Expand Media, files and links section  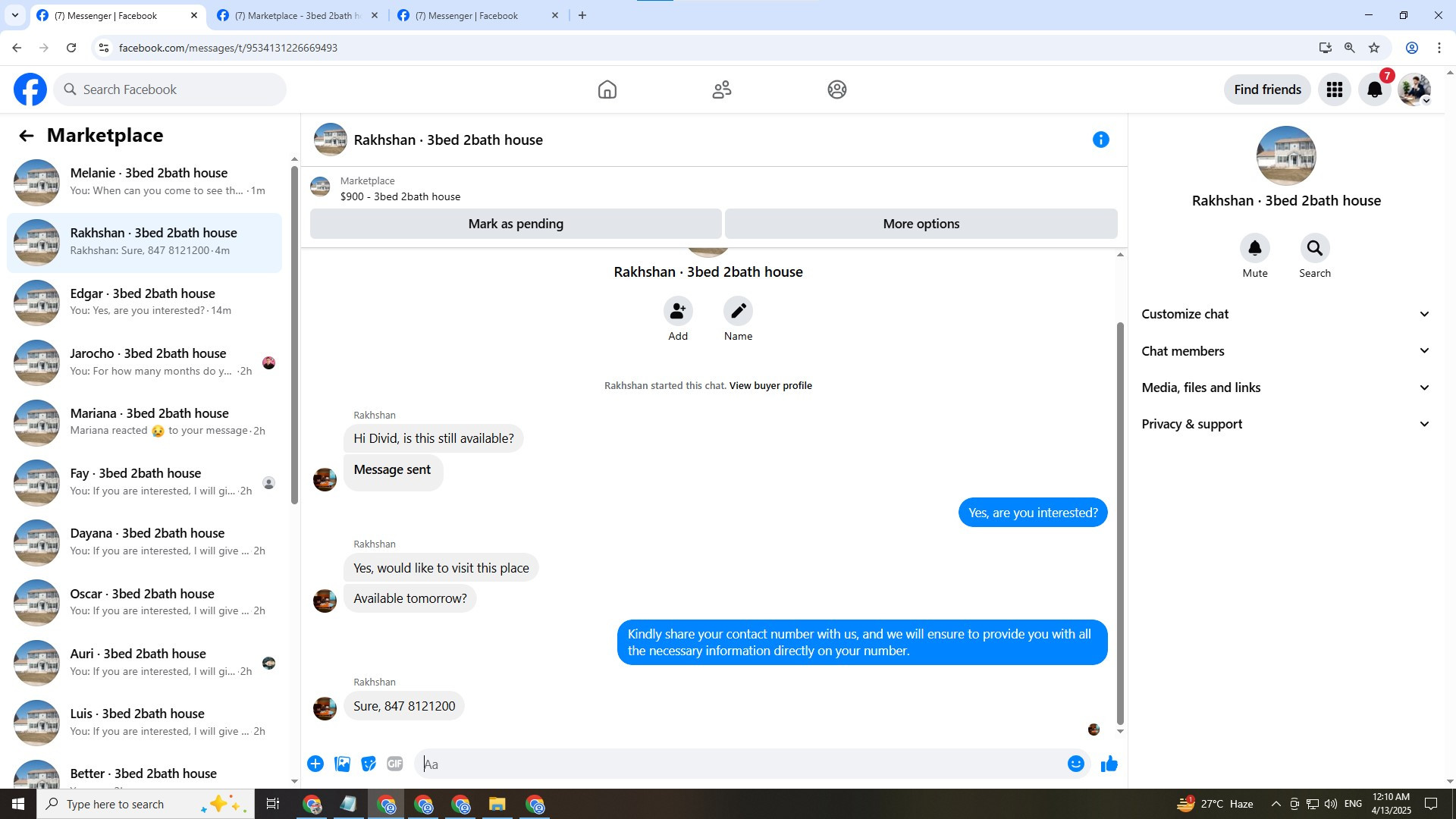(x=1286, y=388)
